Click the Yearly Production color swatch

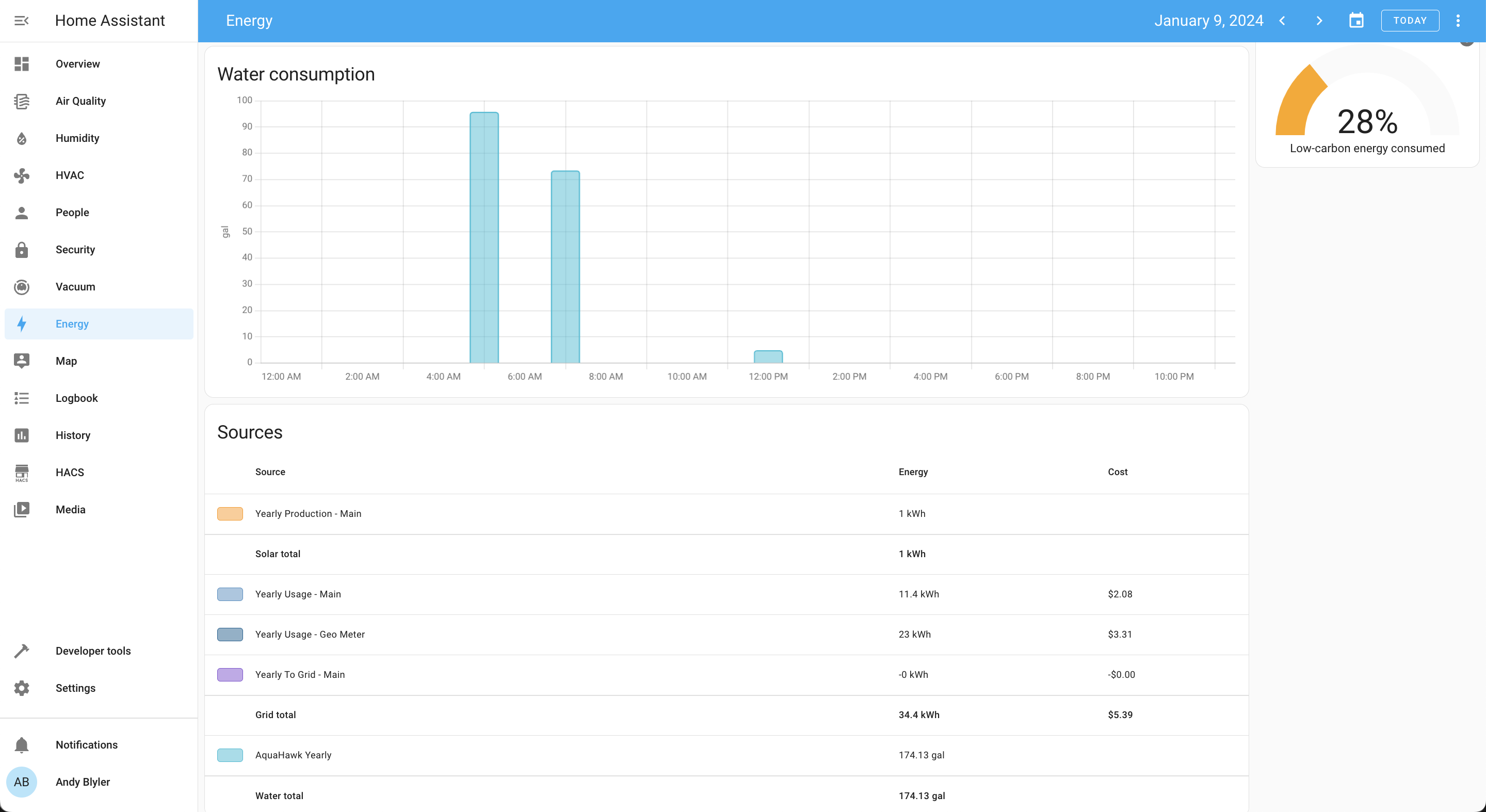point(230,514)
